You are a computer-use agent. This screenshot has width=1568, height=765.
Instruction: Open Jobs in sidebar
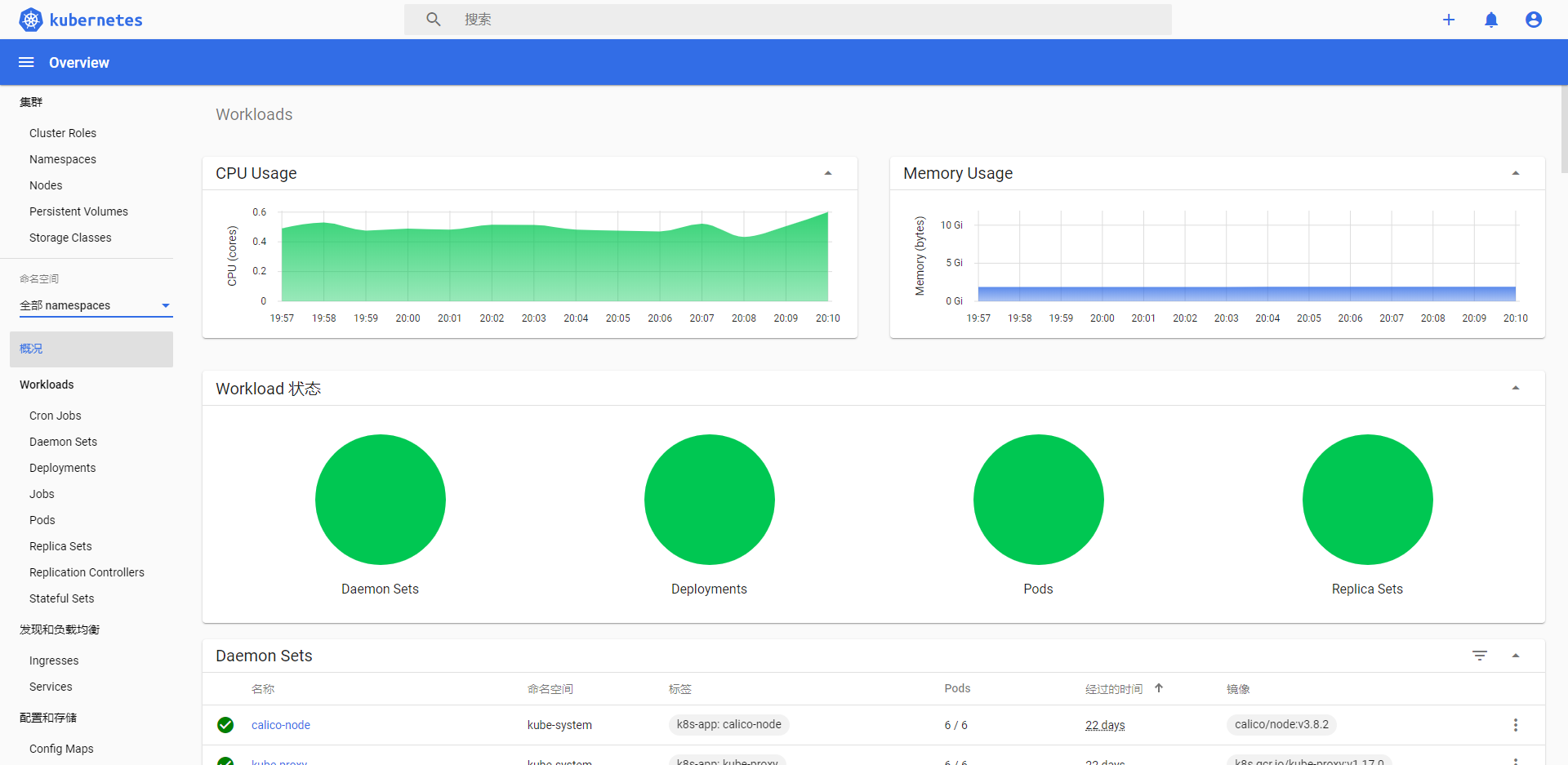[x=42, y=494]
